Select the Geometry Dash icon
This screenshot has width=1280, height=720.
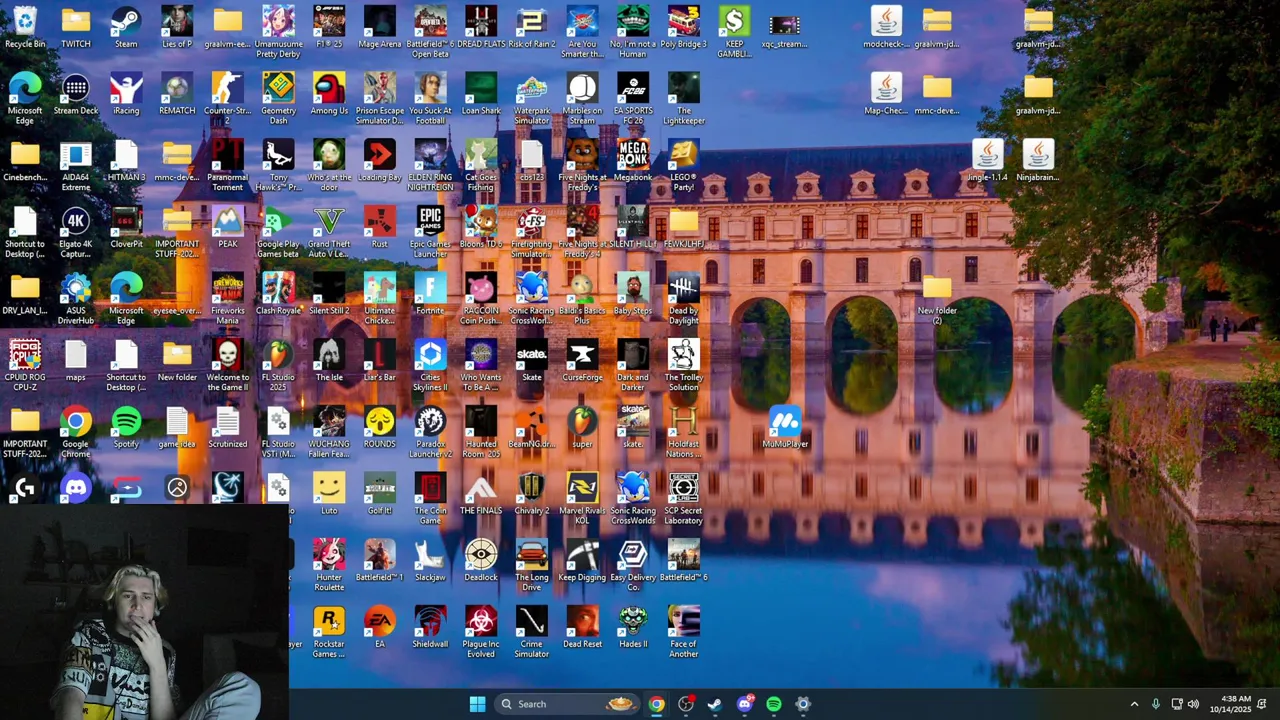(278, 98)
